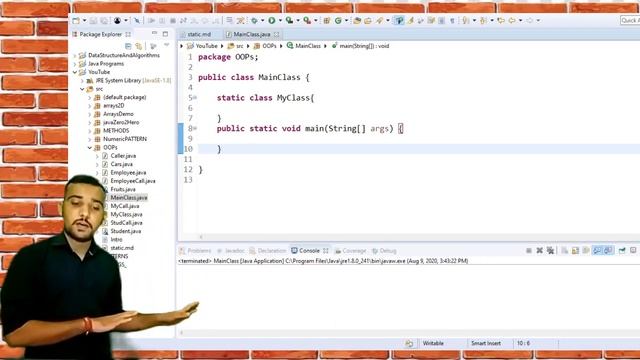Click YouTube in the editor breadcrumb

pyautogui.click(x=207, y=46)
